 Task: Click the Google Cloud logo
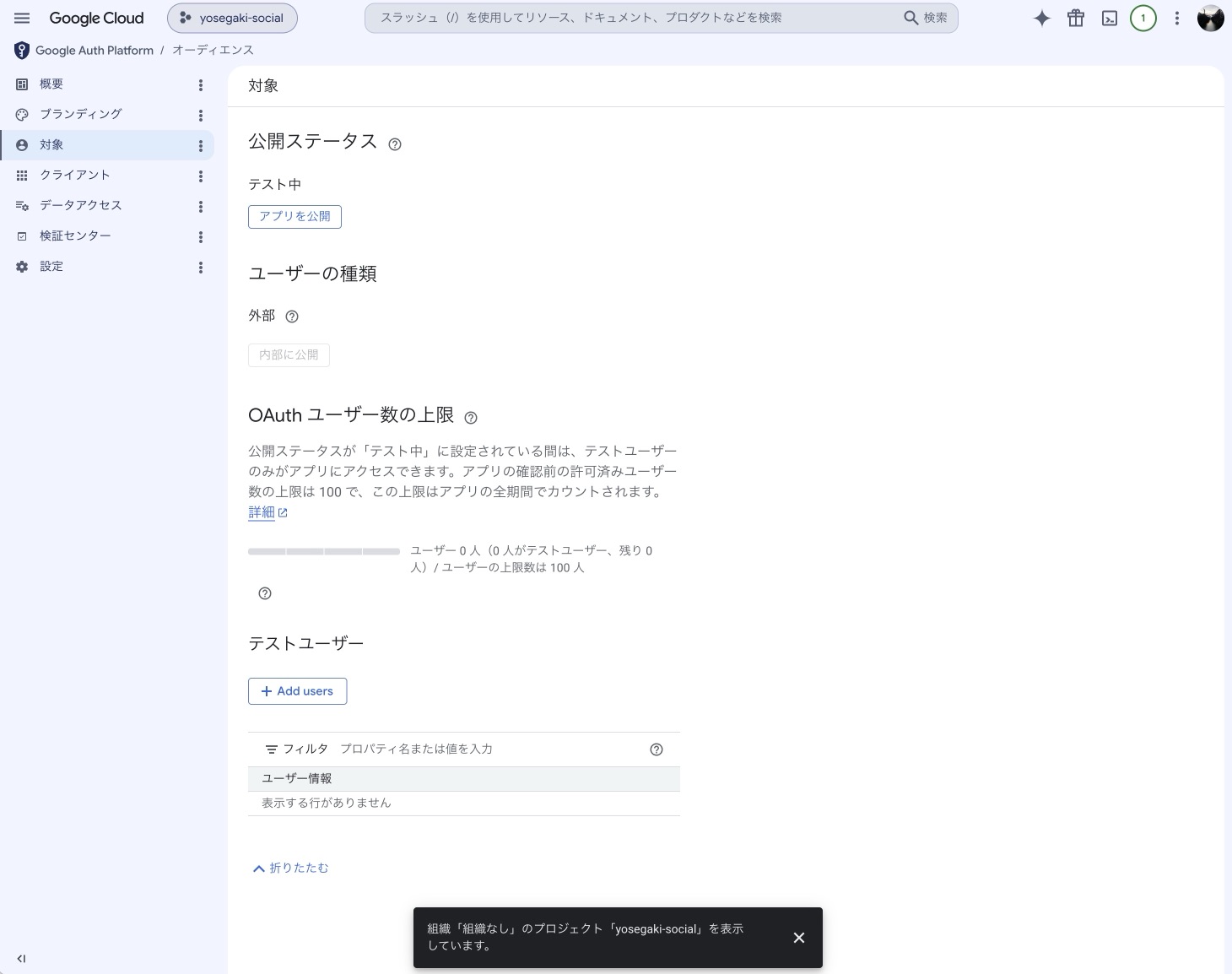tap(96, 18)
